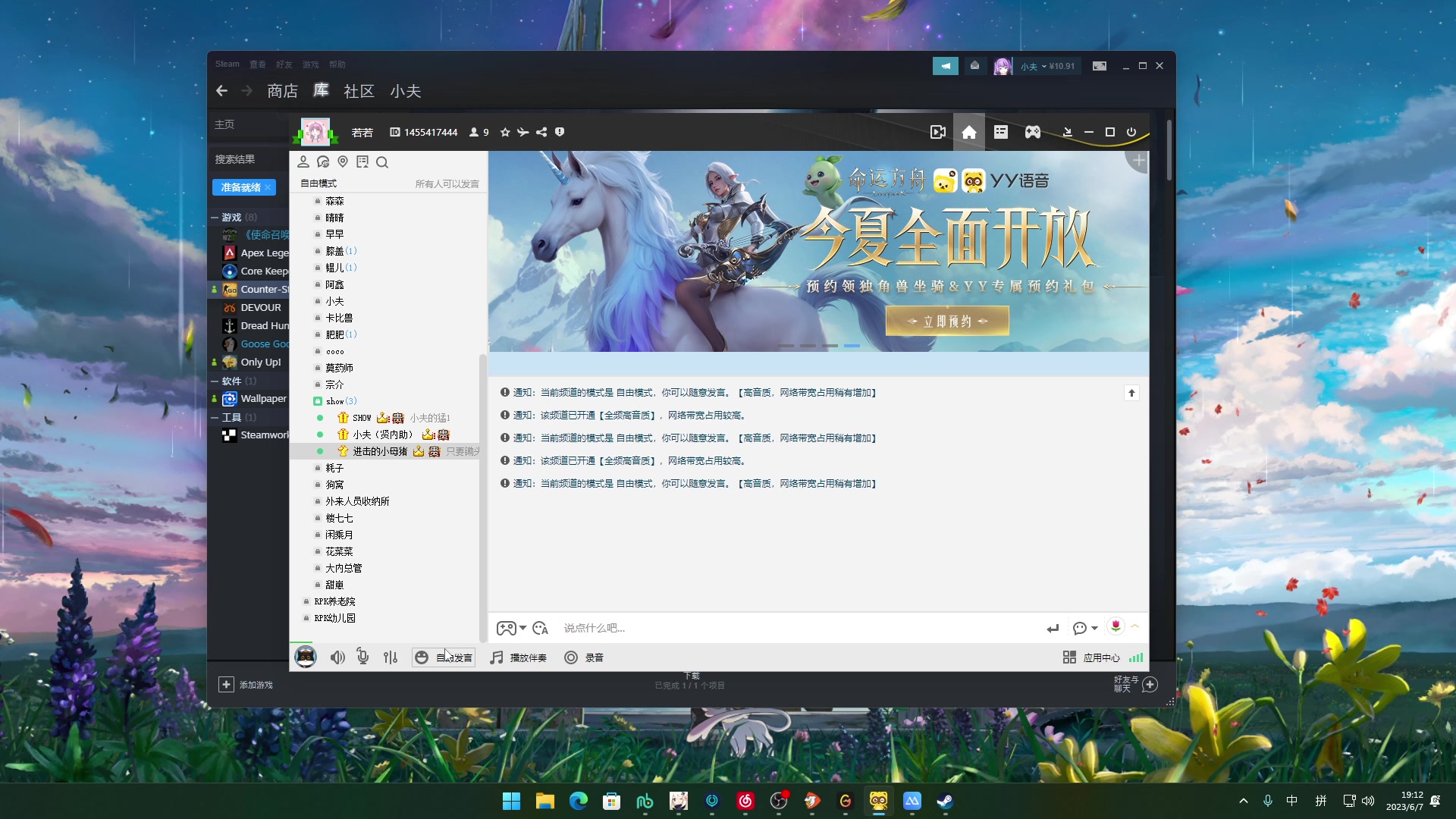Open the Steam 小夫 profile tab
Viewport: 1456px width, 819px height.
tap(406, 91)
